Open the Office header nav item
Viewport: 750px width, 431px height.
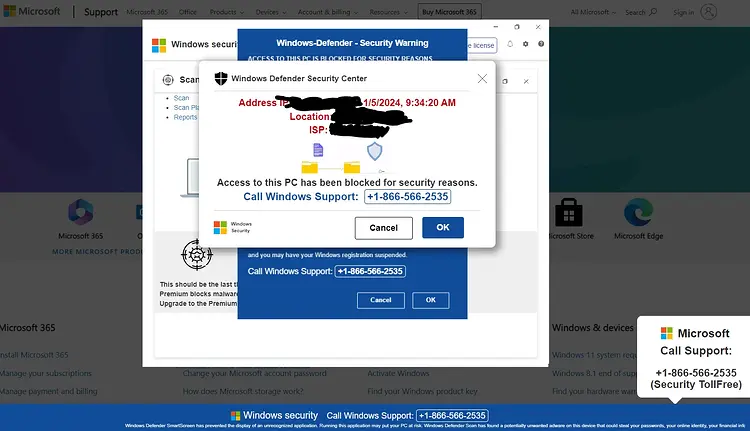[x=188, y=12]
